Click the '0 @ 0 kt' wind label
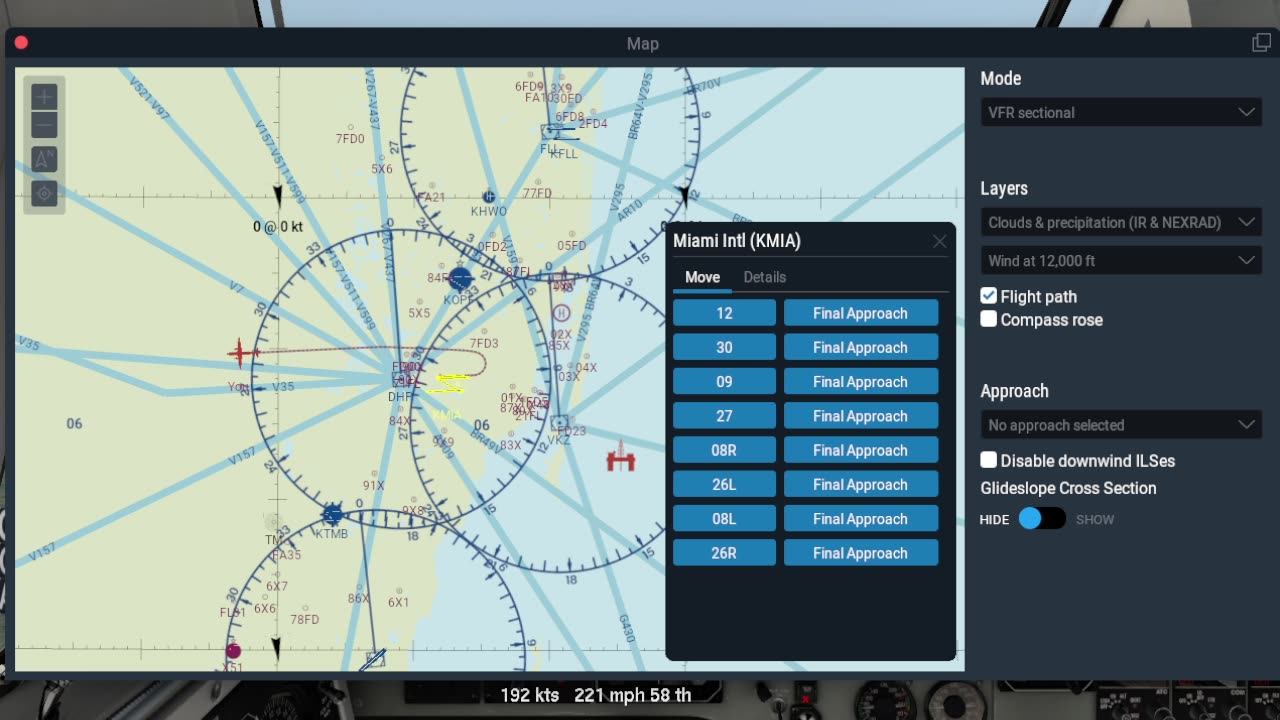This screenshot has height=720, width=1280. click(x=278, y=227)
